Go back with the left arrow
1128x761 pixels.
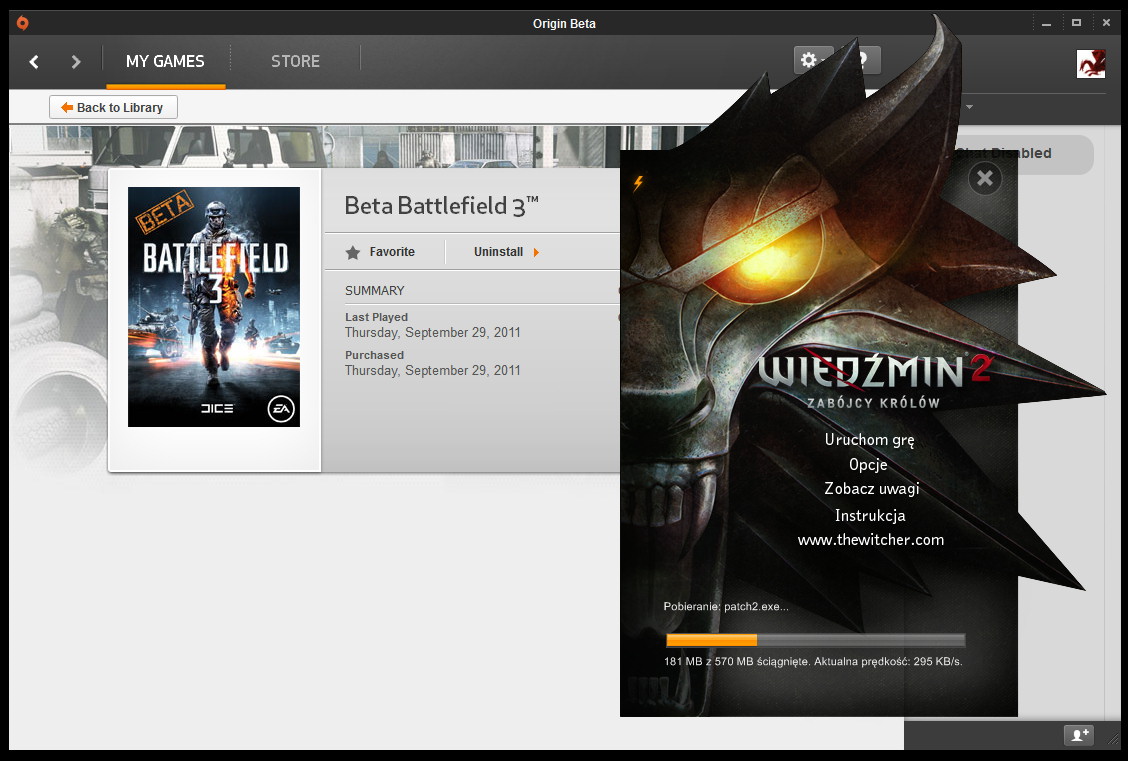[34, 62]
